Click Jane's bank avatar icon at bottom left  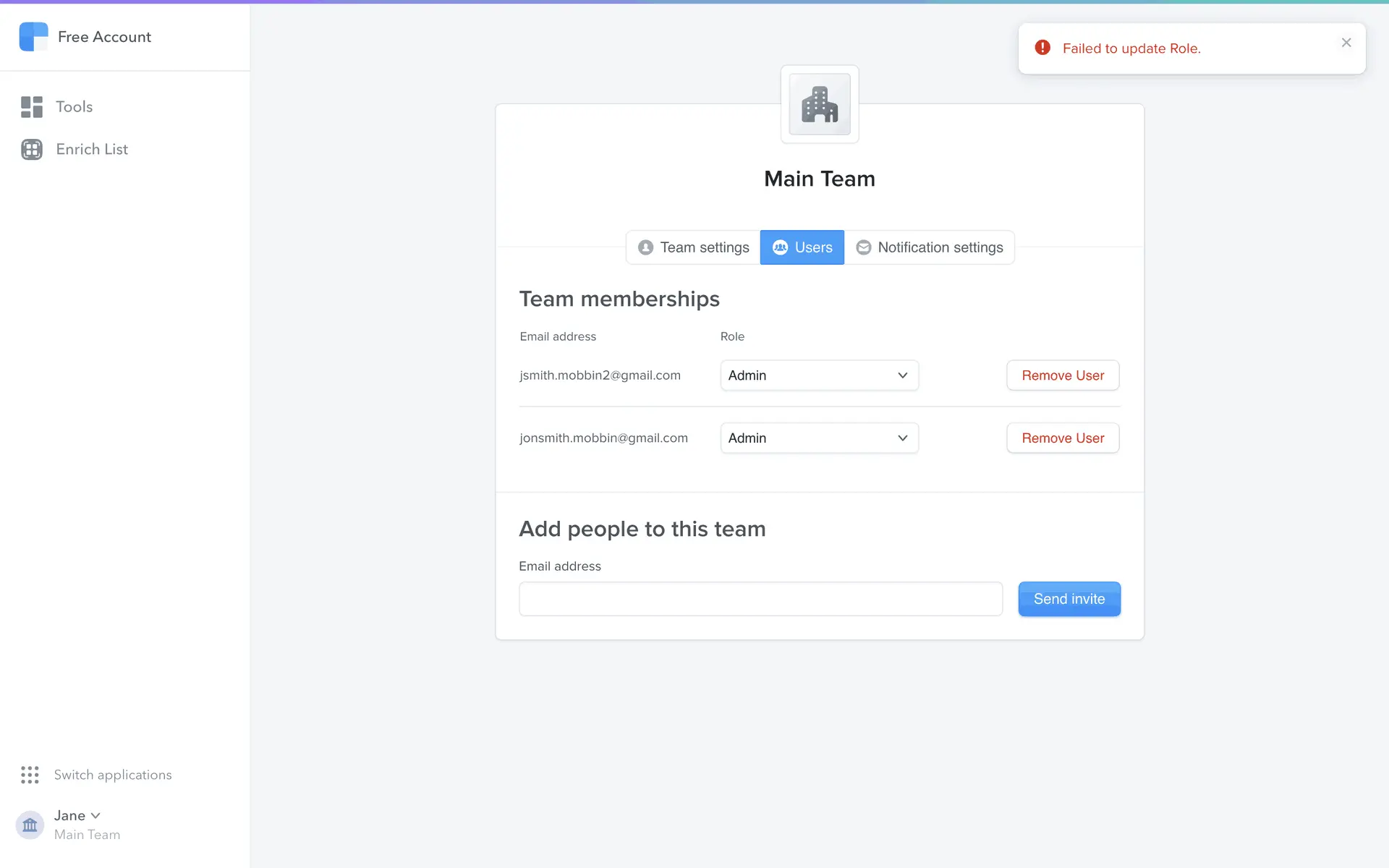[30, 825]
